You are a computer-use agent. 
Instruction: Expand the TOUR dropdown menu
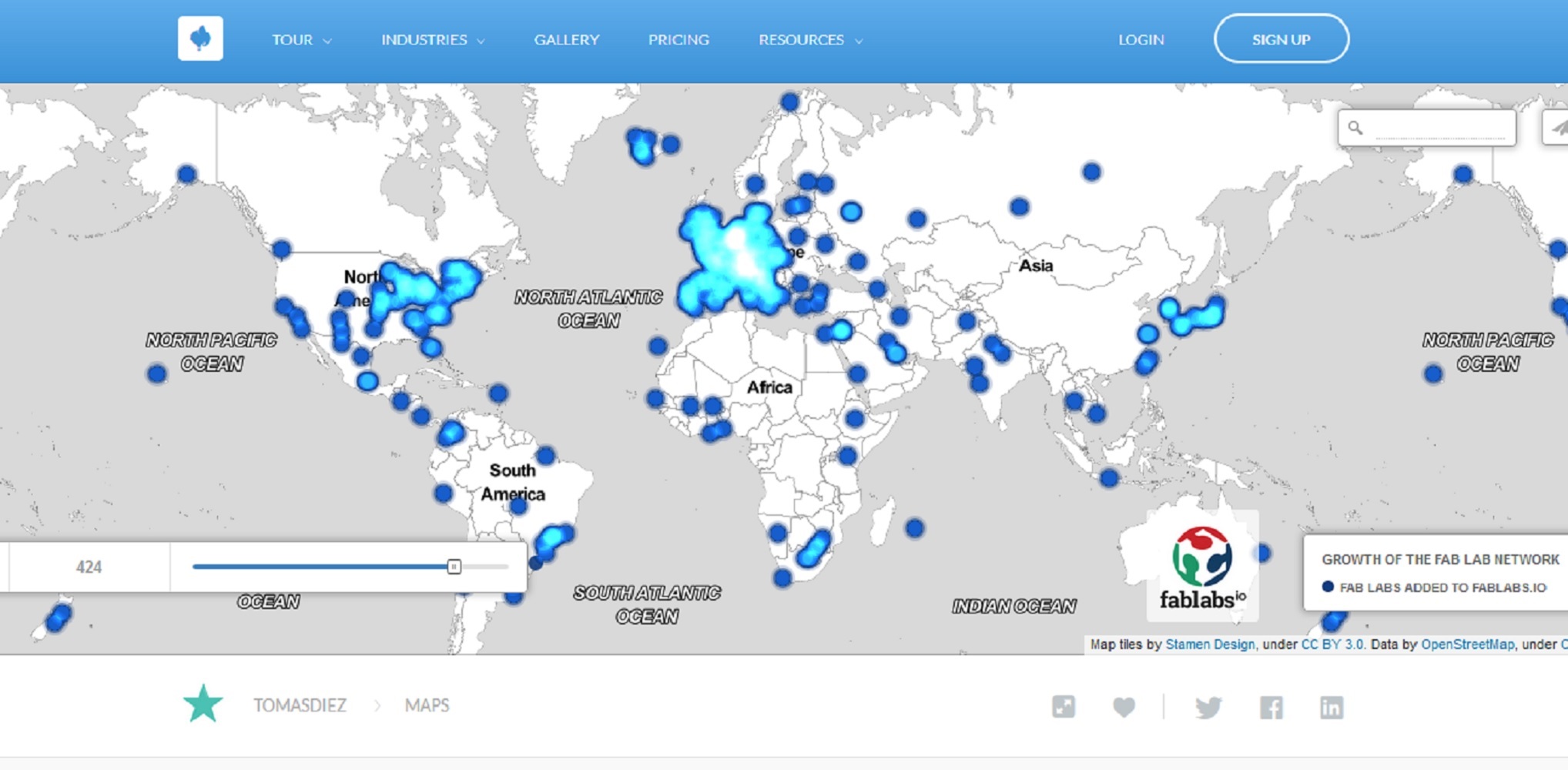pyautogui.click(x=300, y=39)
